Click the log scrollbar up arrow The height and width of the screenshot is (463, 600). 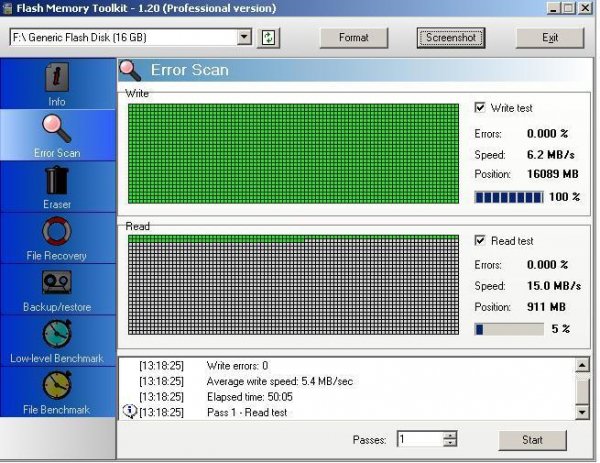point(582,365)
